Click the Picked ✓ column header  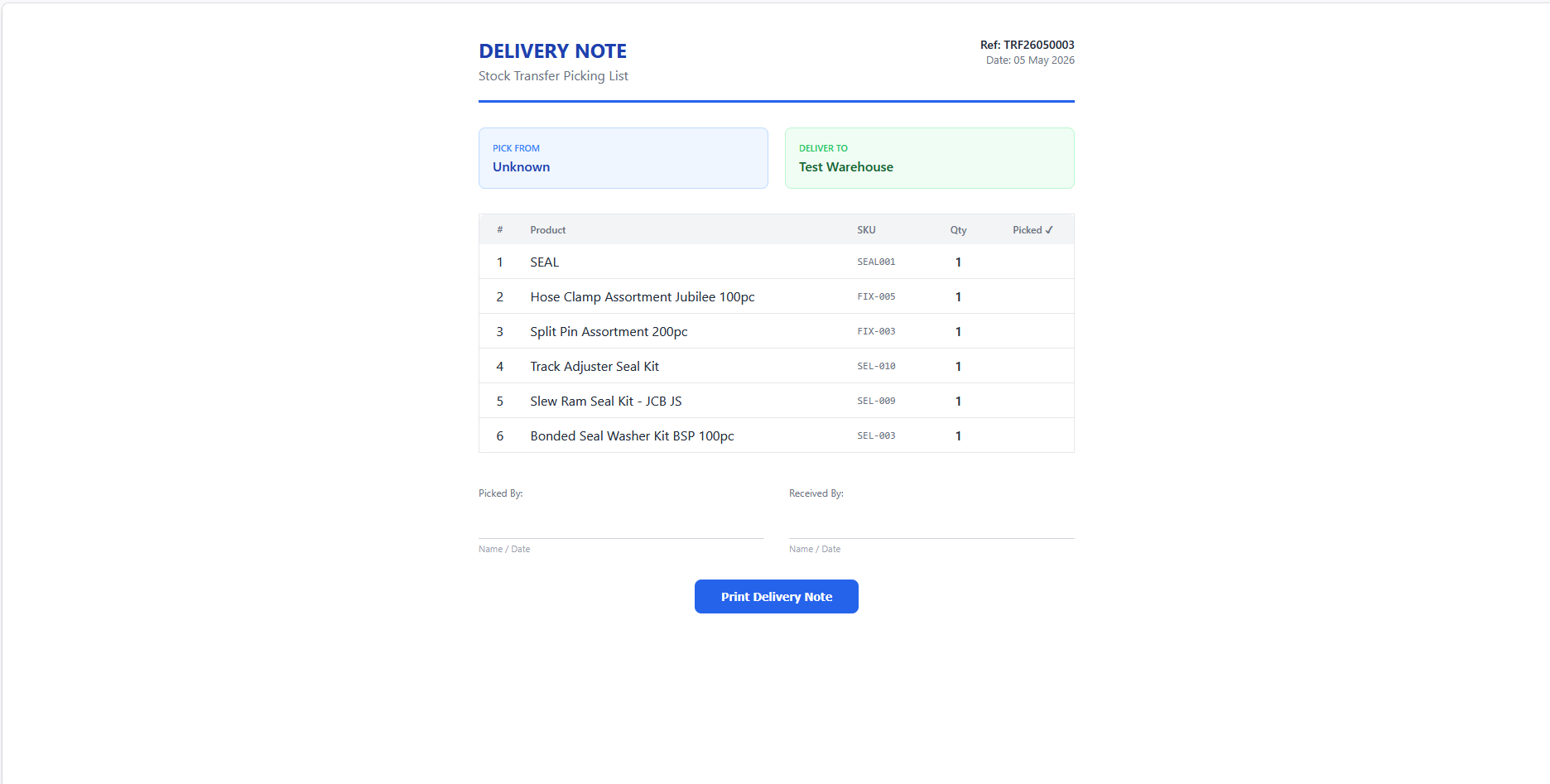(1033, 230)
